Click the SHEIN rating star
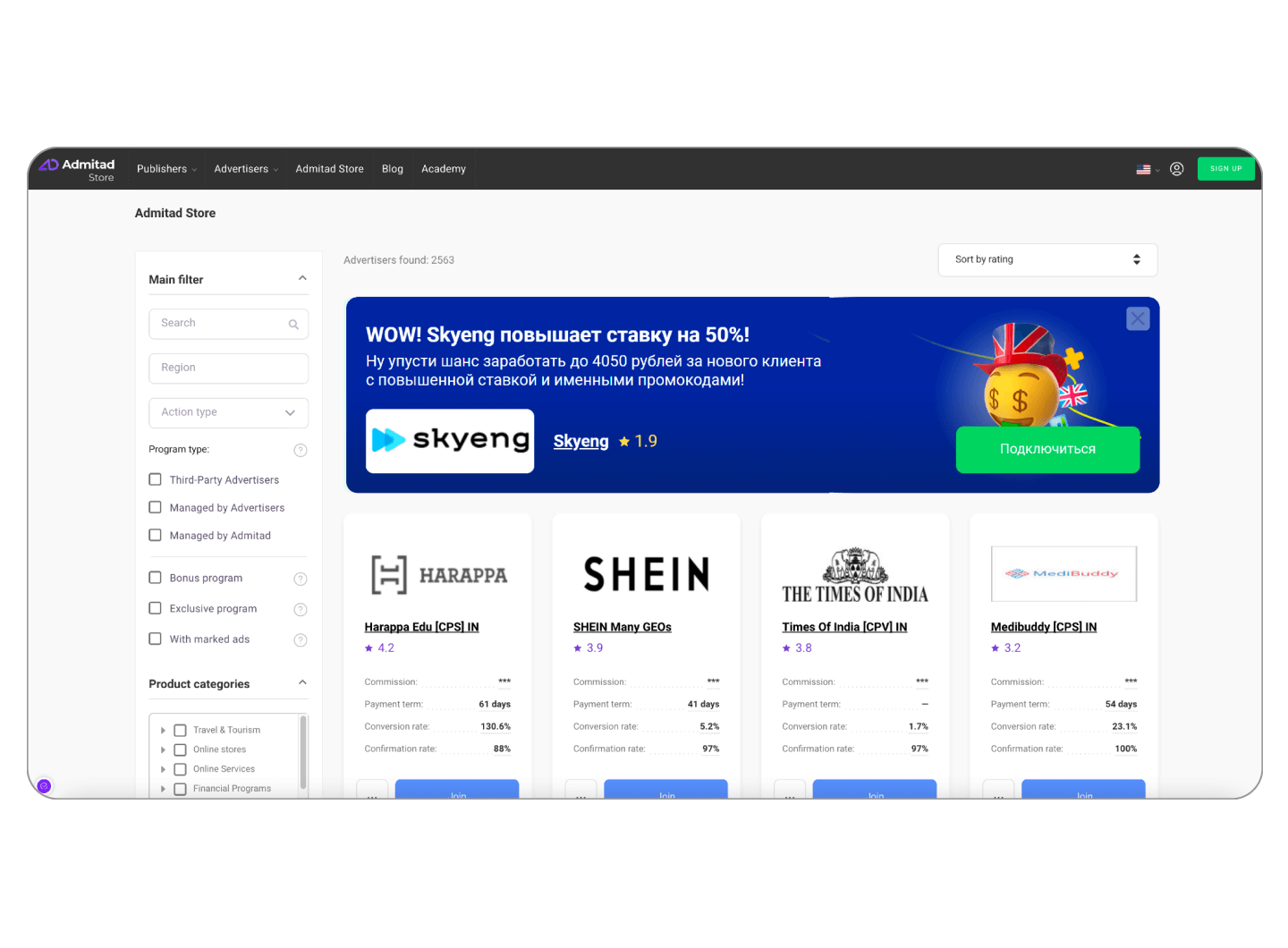 click(x=578, y=648)
